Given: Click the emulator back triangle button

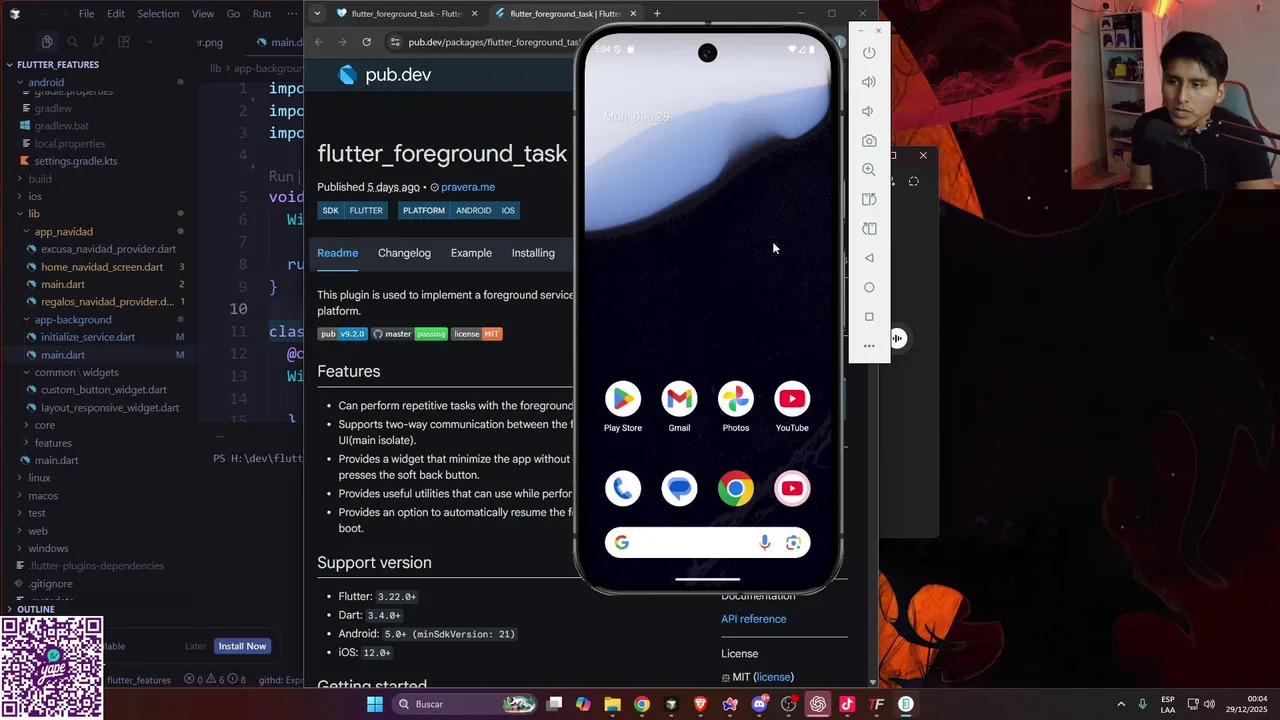Looking at the screenshot, I should point(869,258).
